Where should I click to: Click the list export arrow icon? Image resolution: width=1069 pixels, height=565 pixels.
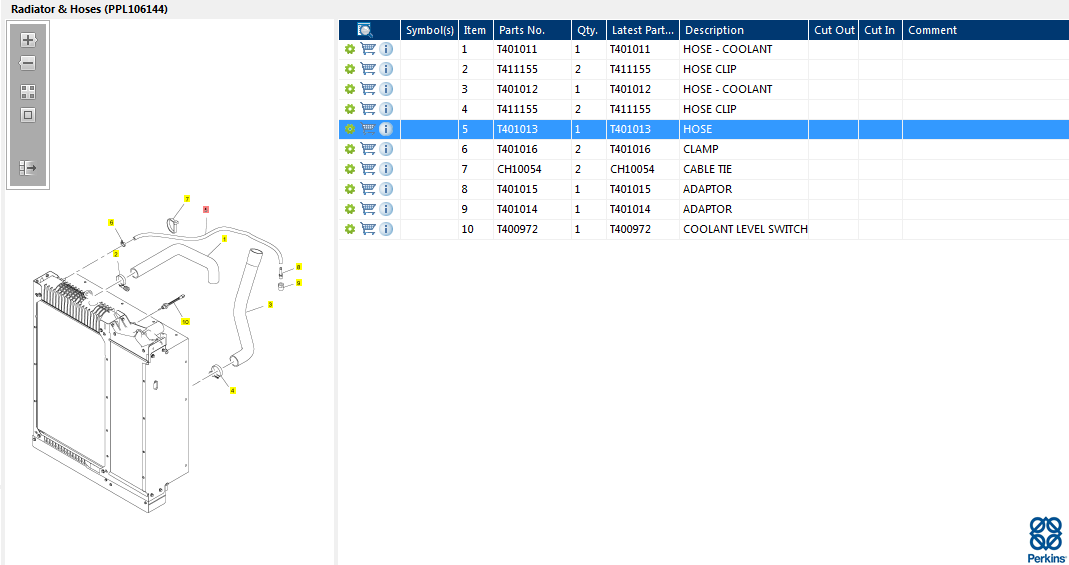point(28,168)
